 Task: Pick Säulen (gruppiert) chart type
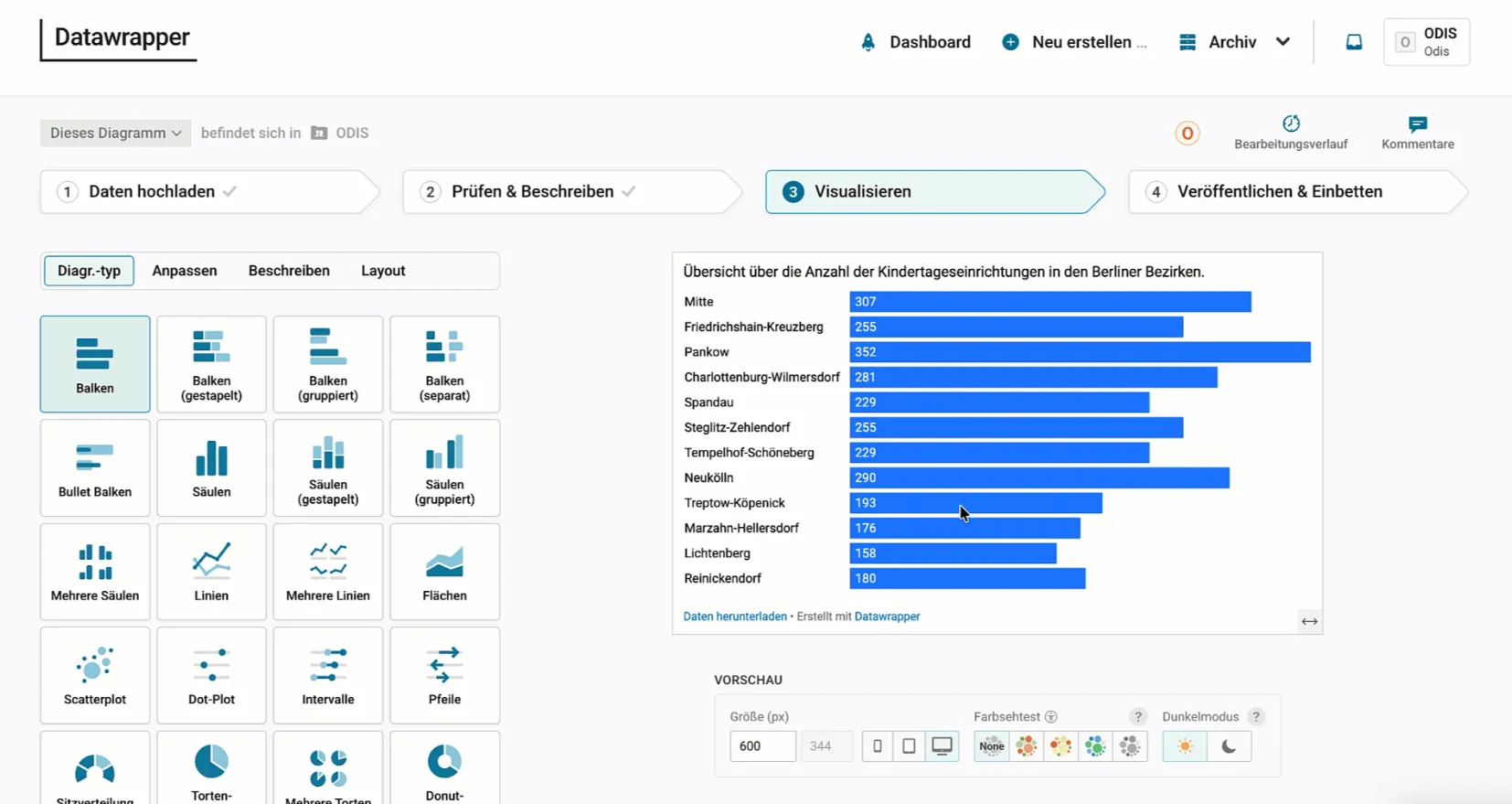coord(444,467)
